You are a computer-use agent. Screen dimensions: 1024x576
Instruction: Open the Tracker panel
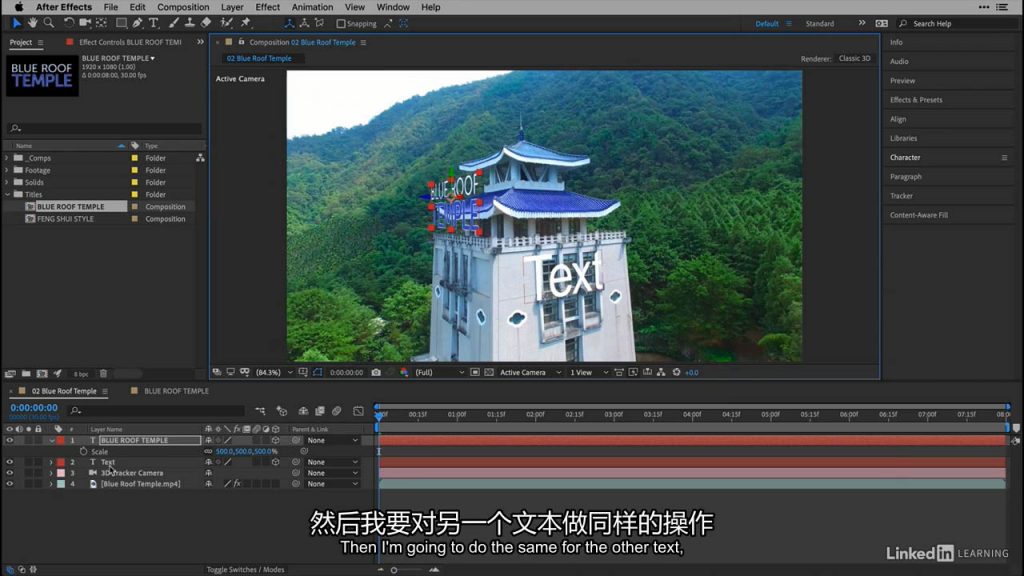point(901,196)
